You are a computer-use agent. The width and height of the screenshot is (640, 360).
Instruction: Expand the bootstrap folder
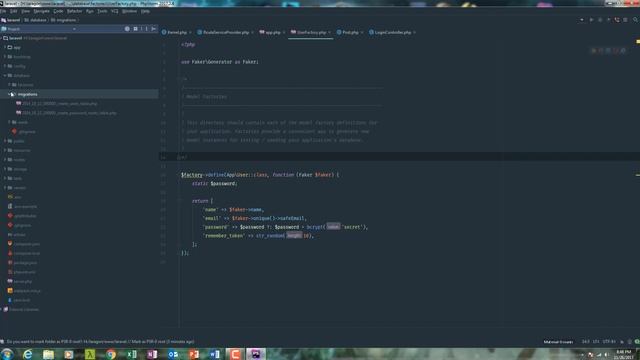coord(5,57)
